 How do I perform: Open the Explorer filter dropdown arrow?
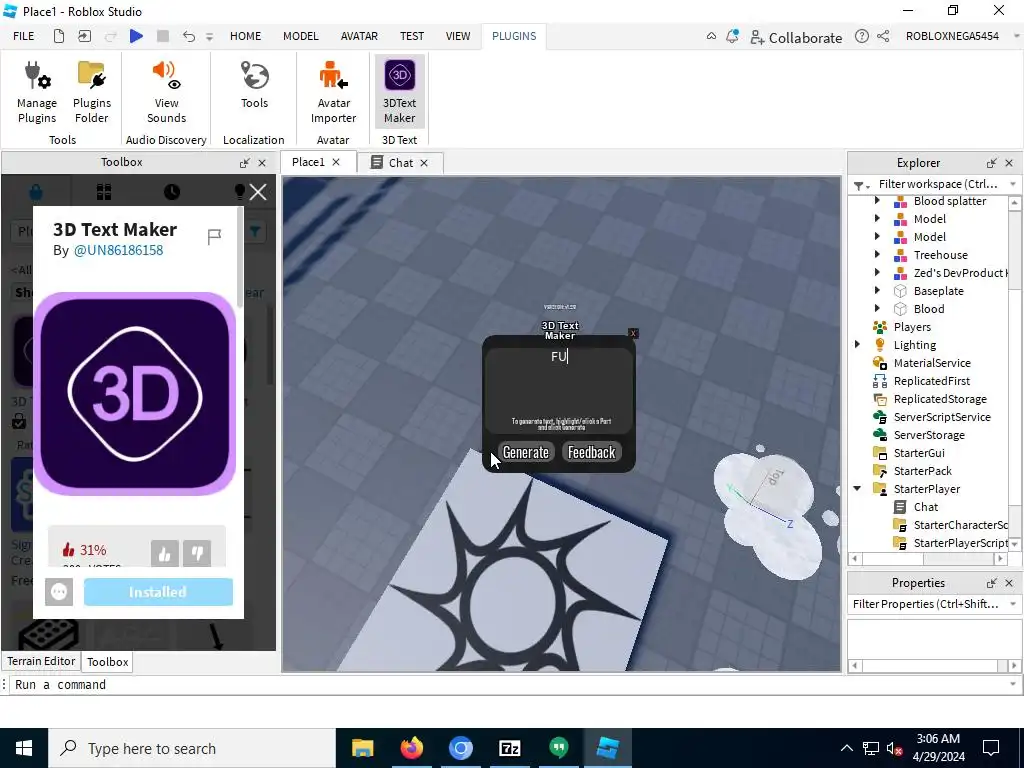[x=1013, y=184]
